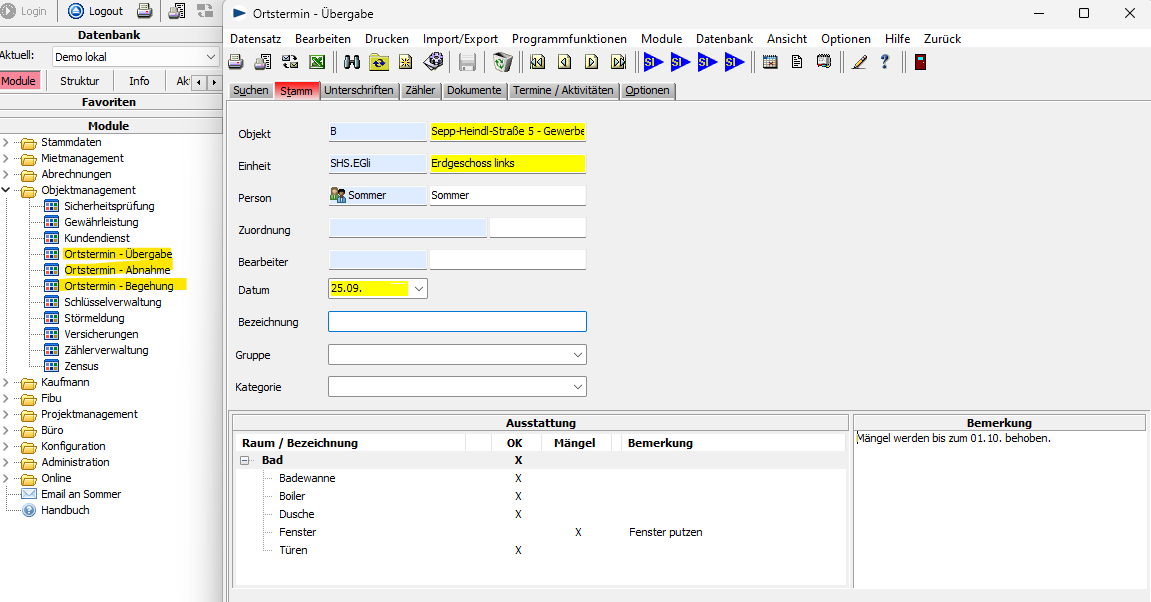Viewport: 1151px width, 602px height.
Task: Click into the Bezeichnung text field
Action: pos(457,322)
